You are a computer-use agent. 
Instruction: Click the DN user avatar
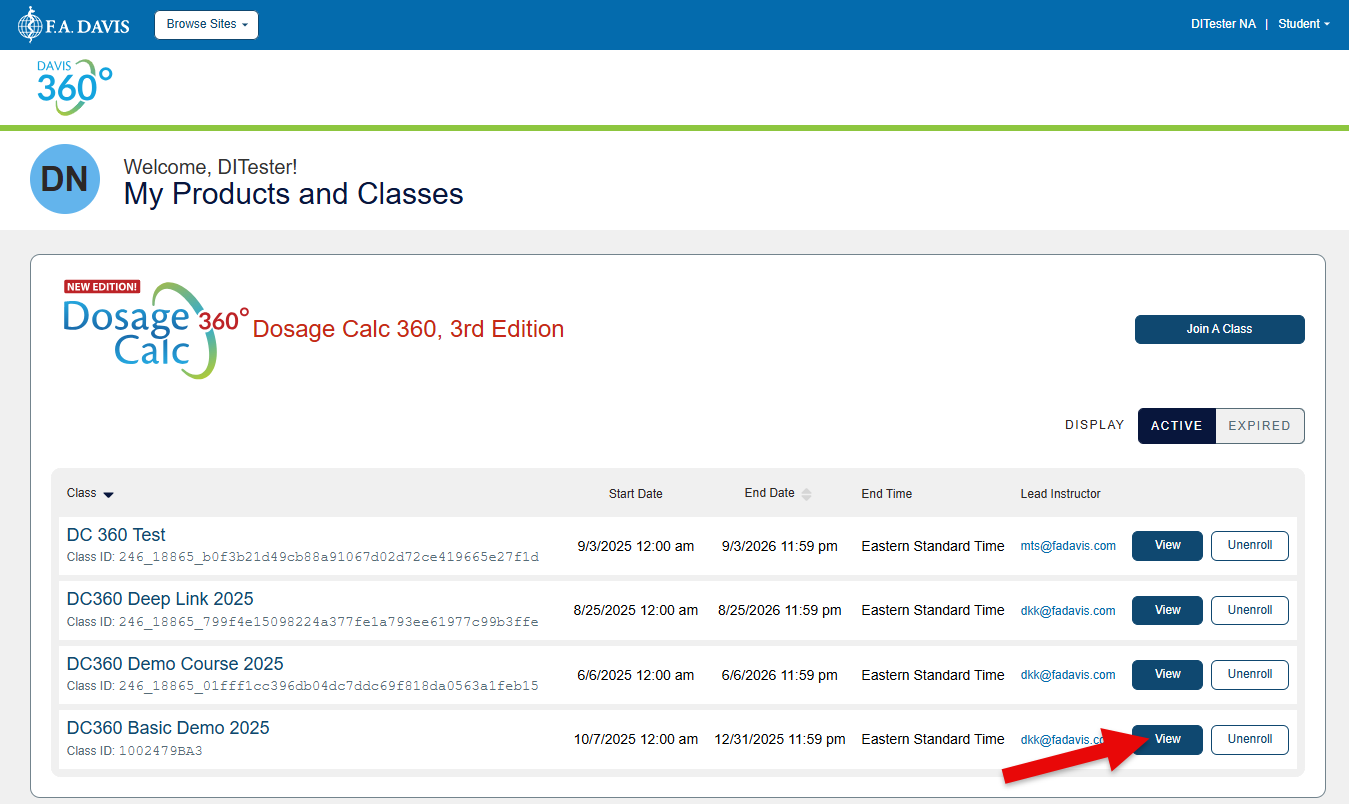65,179
